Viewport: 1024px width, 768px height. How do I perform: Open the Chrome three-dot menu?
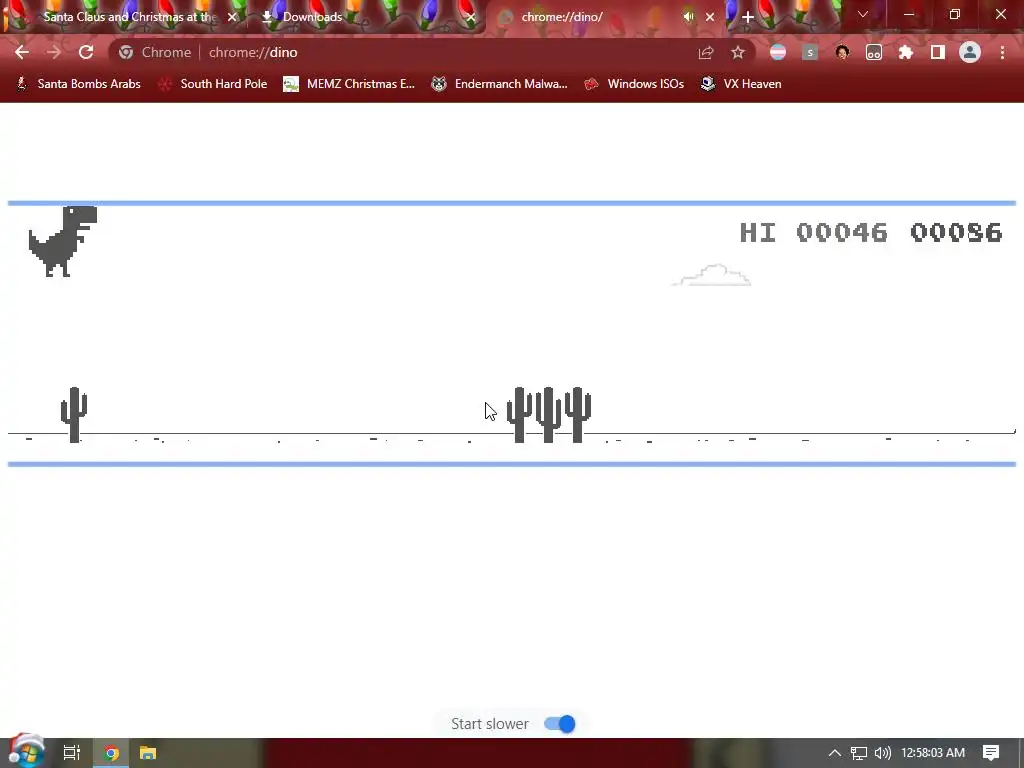pos(1002,52)
